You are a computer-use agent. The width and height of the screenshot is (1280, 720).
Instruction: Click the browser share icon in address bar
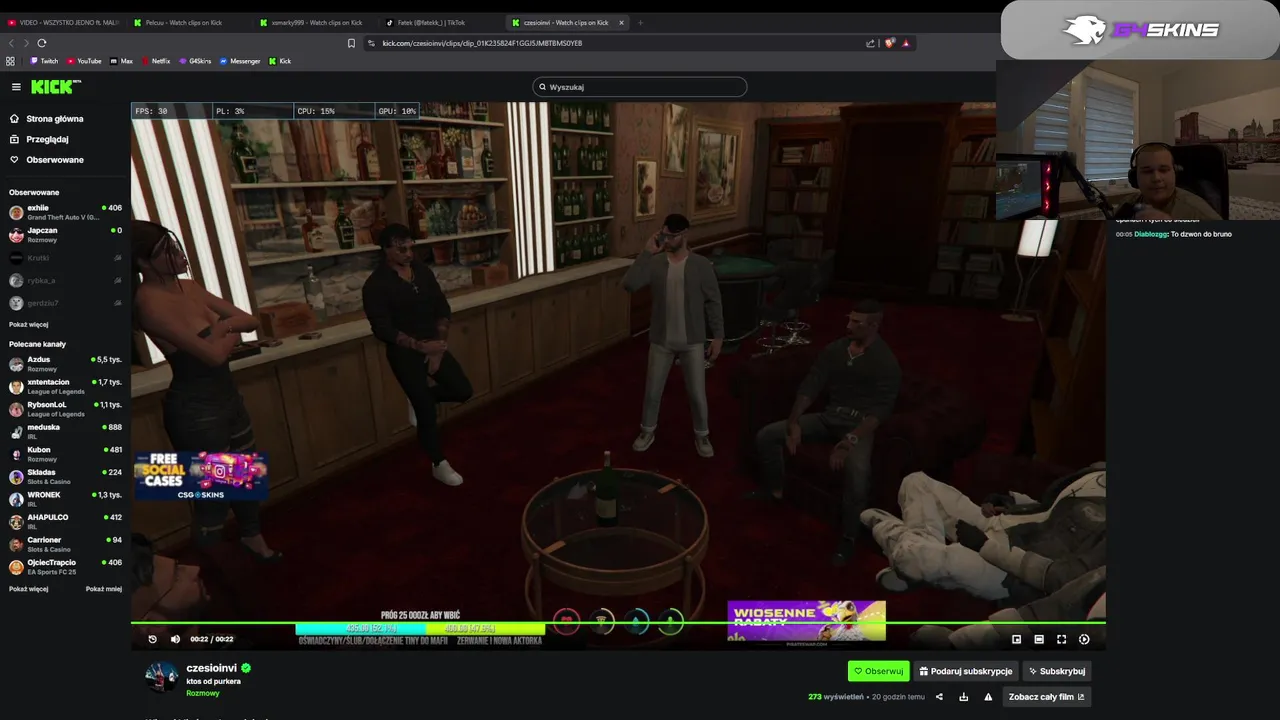(x=870, y=43)
